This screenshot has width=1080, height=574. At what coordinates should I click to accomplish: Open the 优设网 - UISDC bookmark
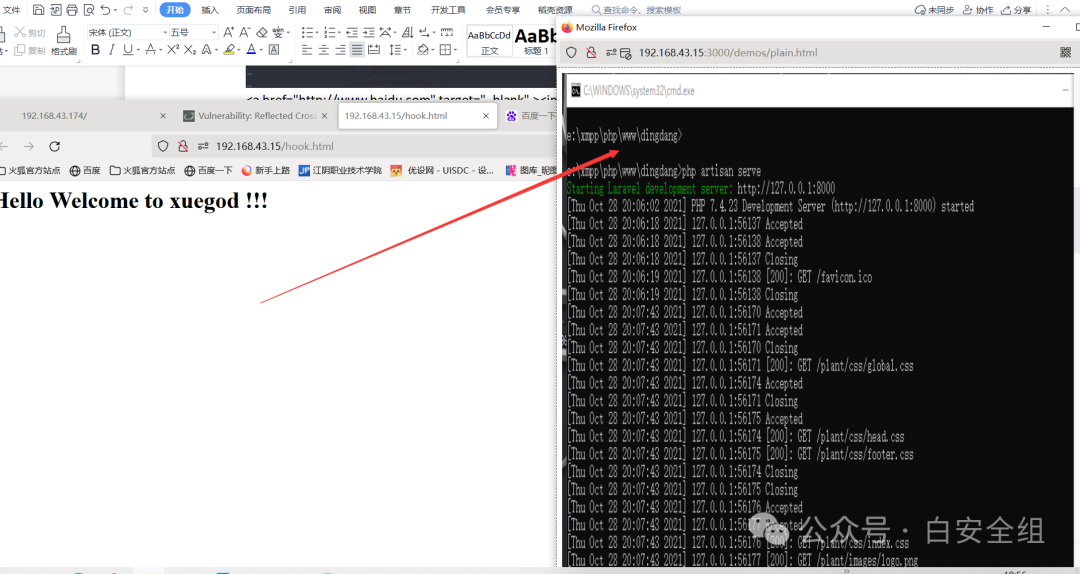tap(442, 170)
